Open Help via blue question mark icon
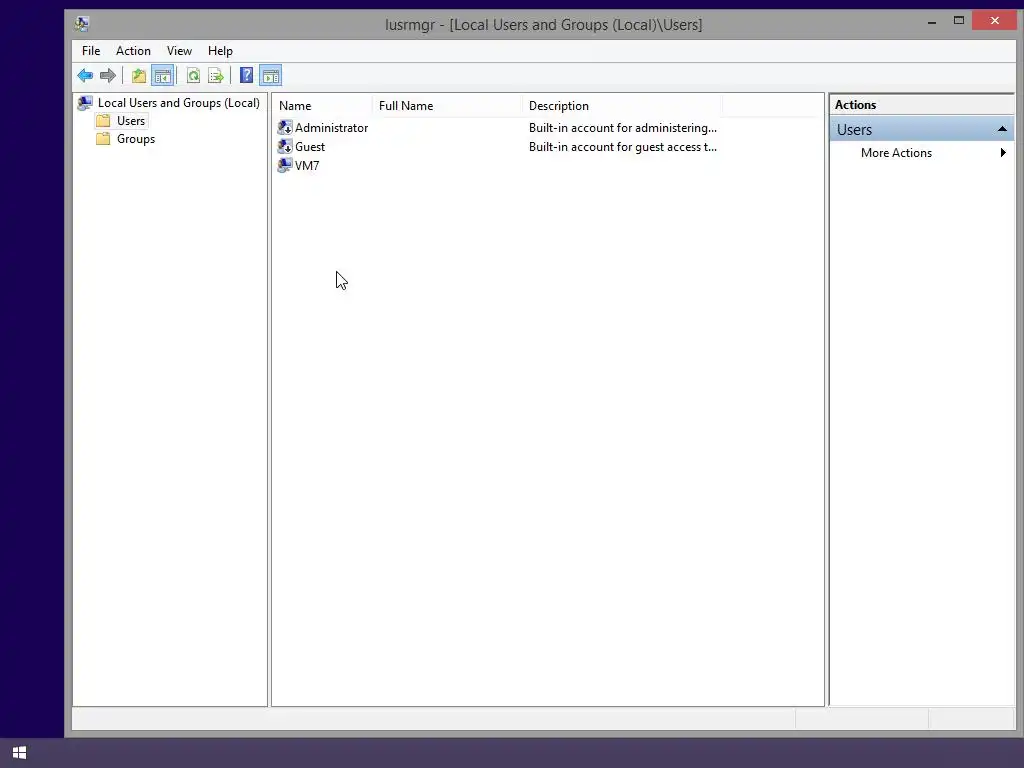 pyautogui.click(x=246, y=76)
